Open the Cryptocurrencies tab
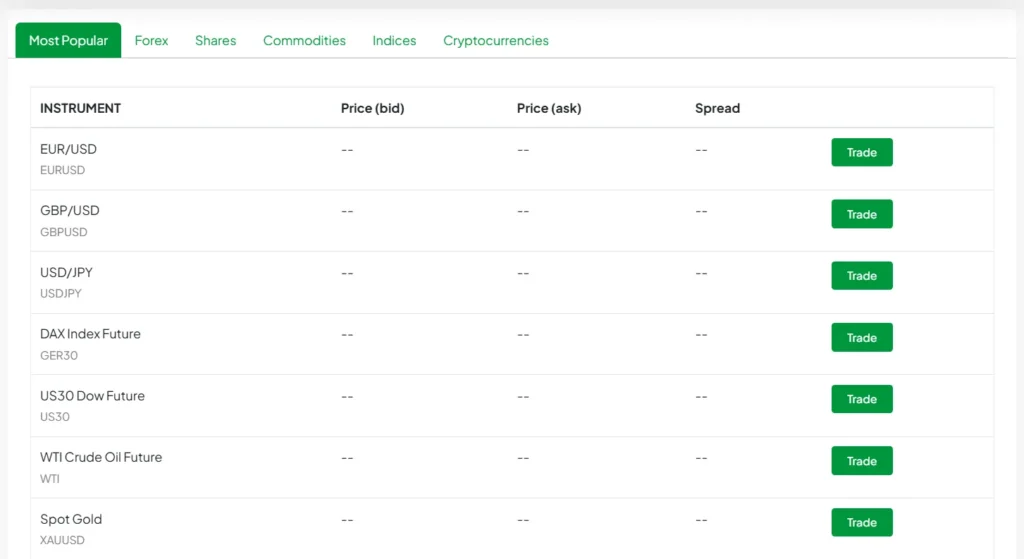The height and width of the screenshot is (559, 1024). (495, 41)
